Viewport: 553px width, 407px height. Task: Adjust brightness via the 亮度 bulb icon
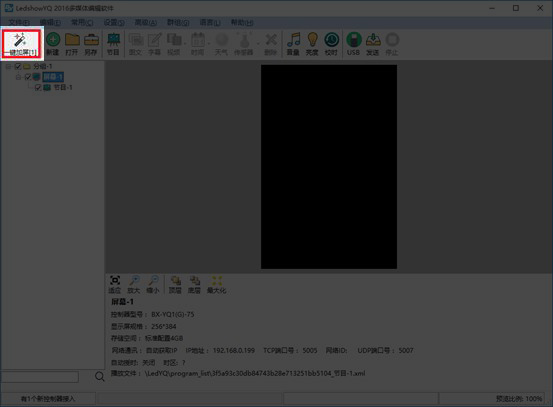[312, 44]
